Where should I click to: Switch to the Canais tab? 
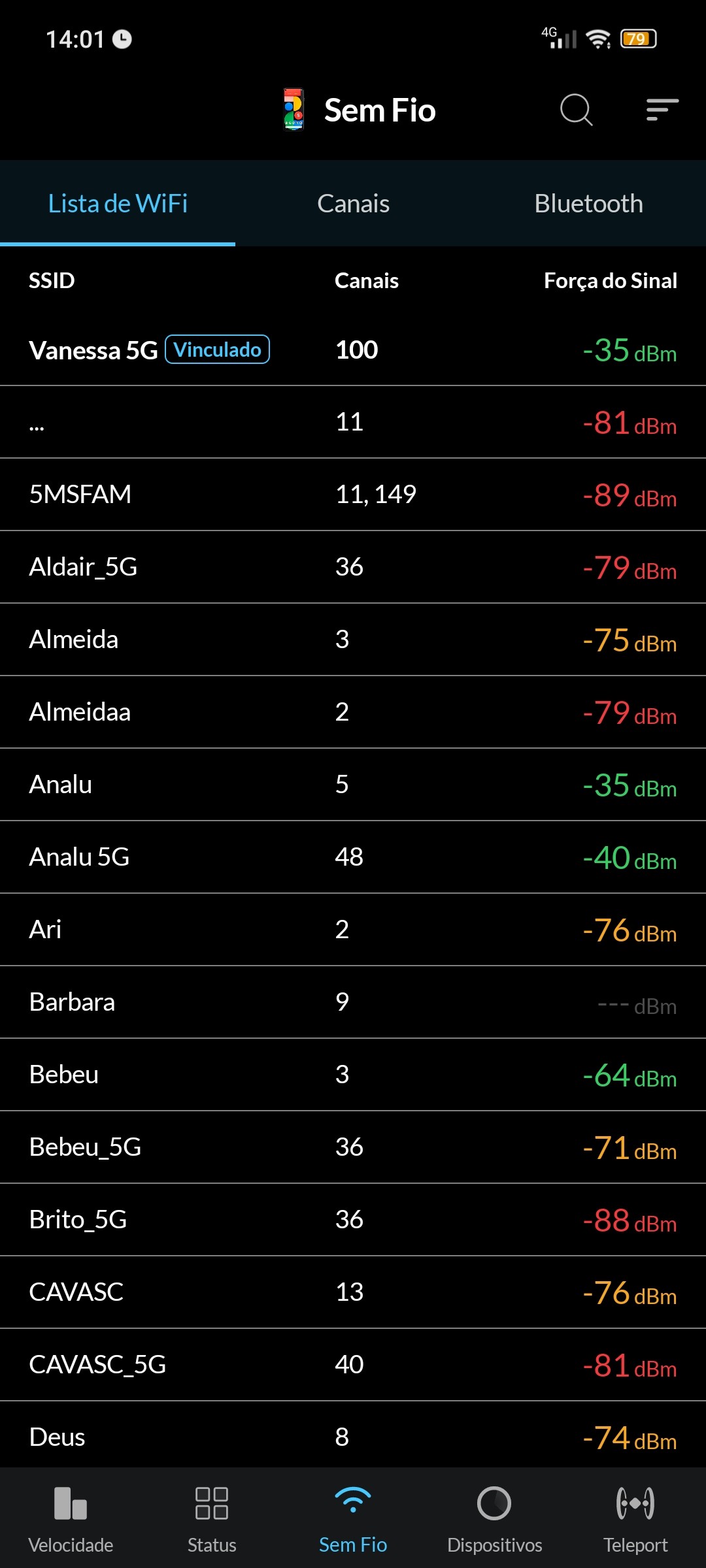click(353, 204)
